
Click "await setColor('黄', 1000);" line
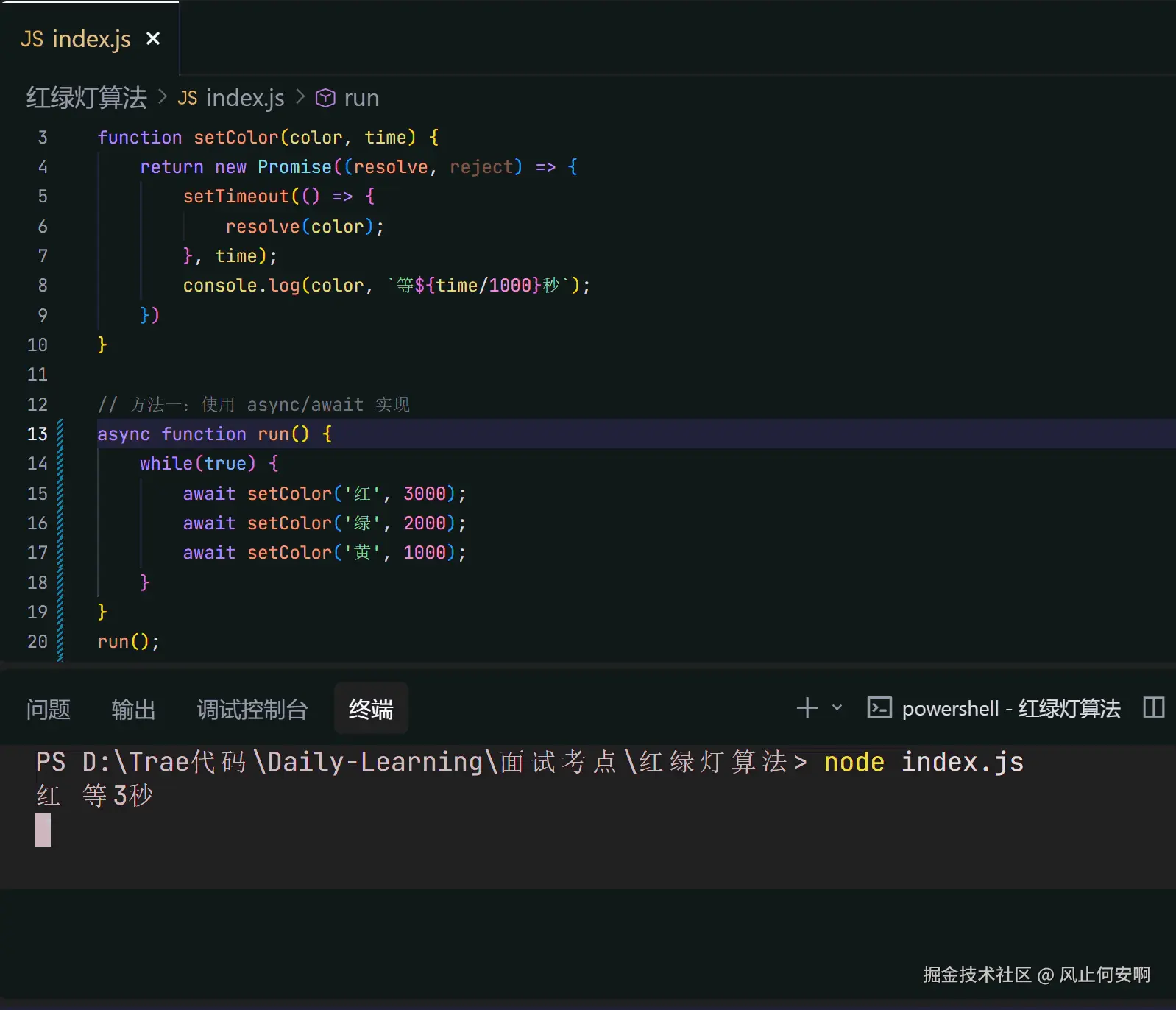point(325,552)
